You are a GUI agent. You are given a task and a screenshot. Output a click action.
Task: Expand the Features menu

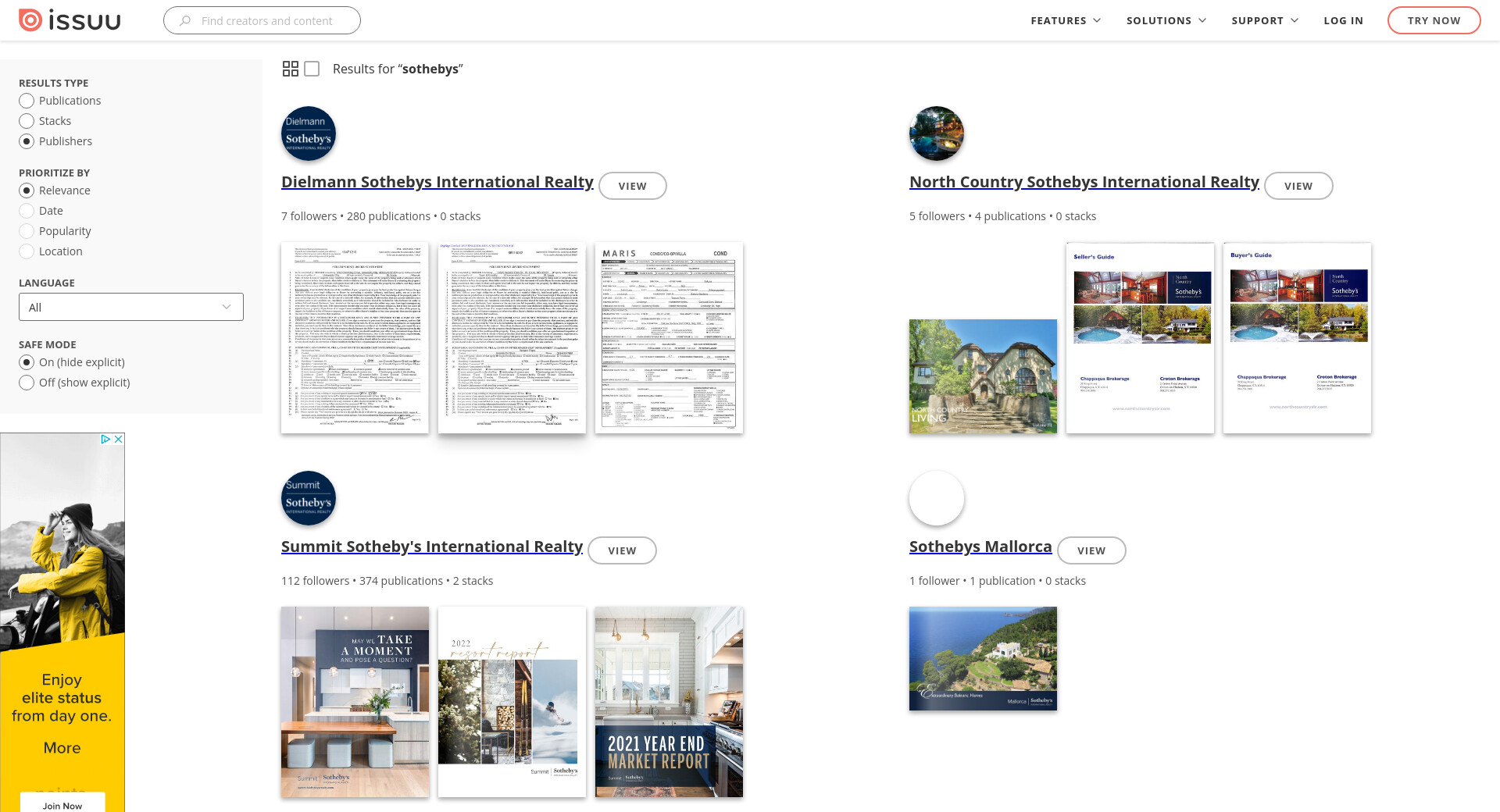pos(1065,20)
